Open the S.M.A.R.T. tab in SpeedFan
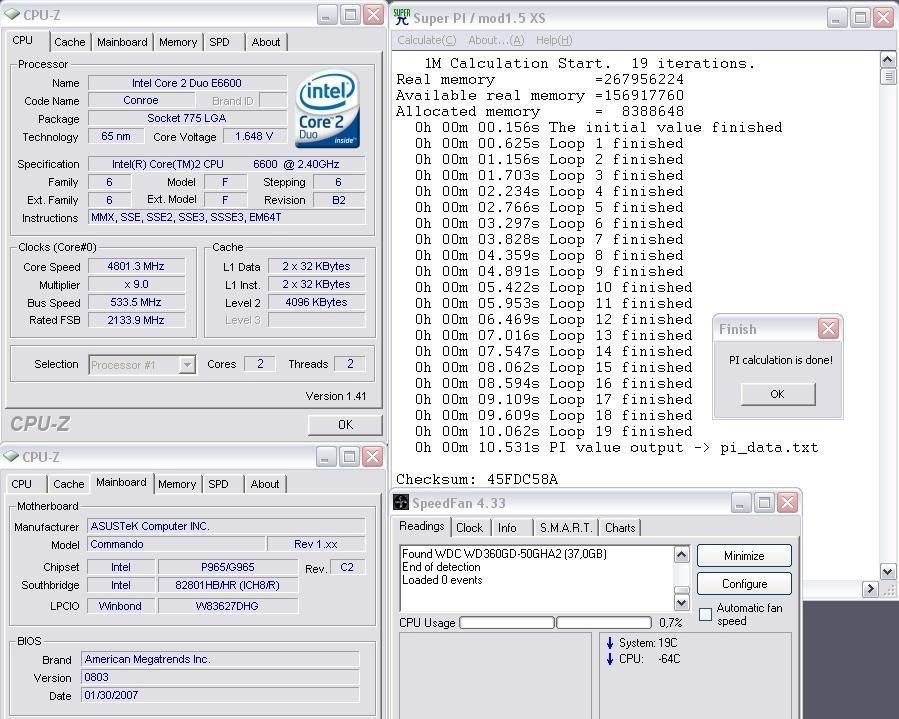Screen dimensions: 899x719 565,527
